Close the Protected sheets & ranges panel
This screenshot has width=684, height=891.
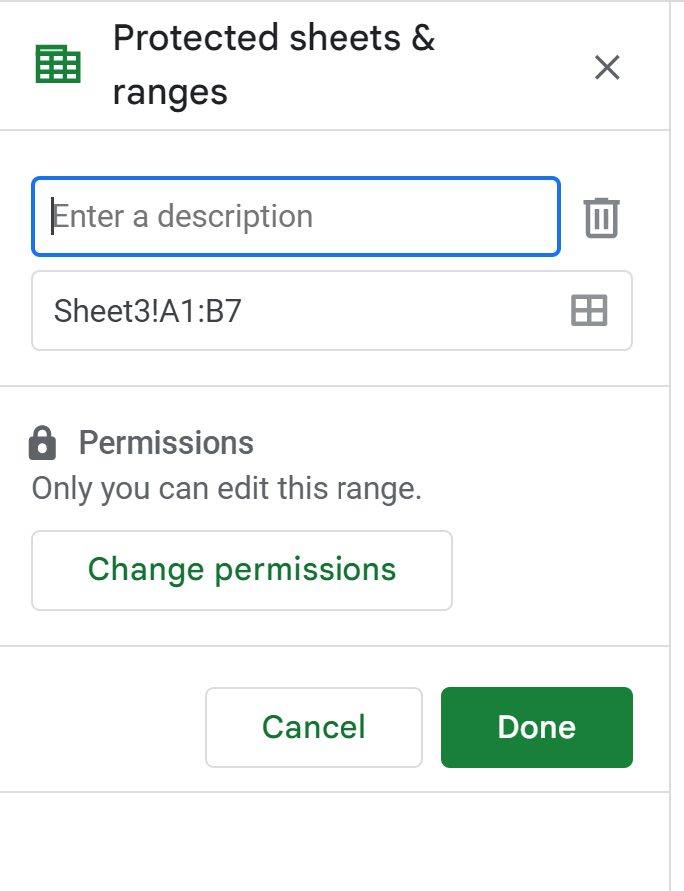pyautogui.click(x=607, y=67)
